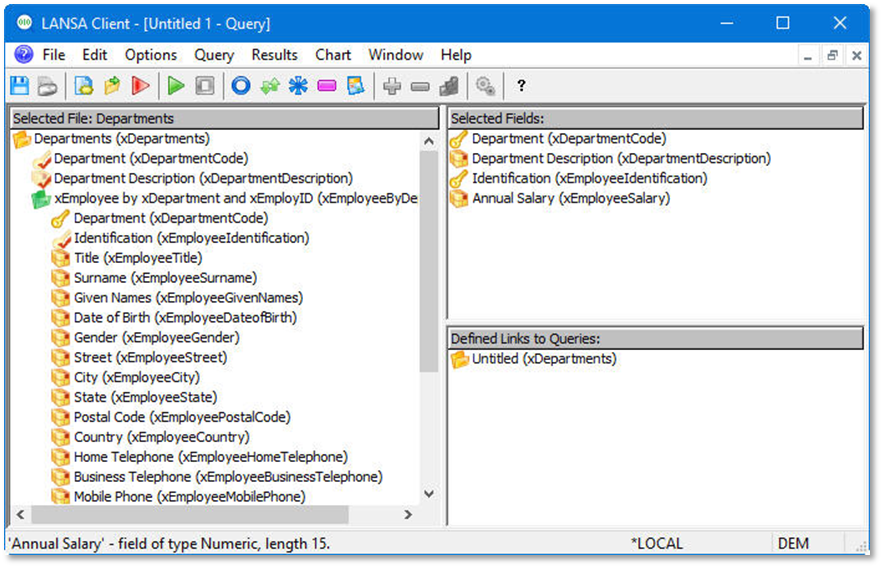Screen dimensions: 882x567
Task: Open the Query menu
Action: [x=214, y=55]
